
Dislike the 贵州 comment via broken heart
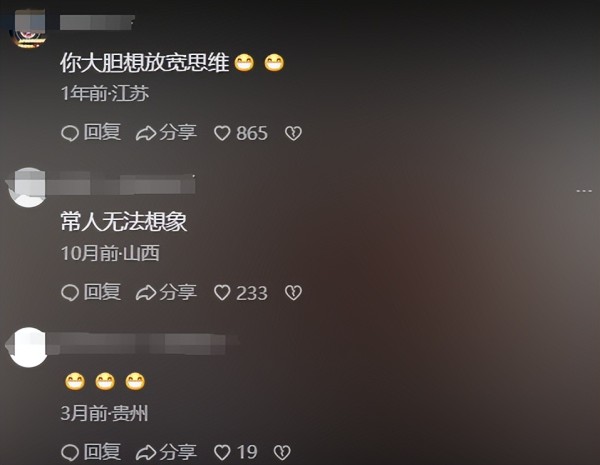click(282, 452)
